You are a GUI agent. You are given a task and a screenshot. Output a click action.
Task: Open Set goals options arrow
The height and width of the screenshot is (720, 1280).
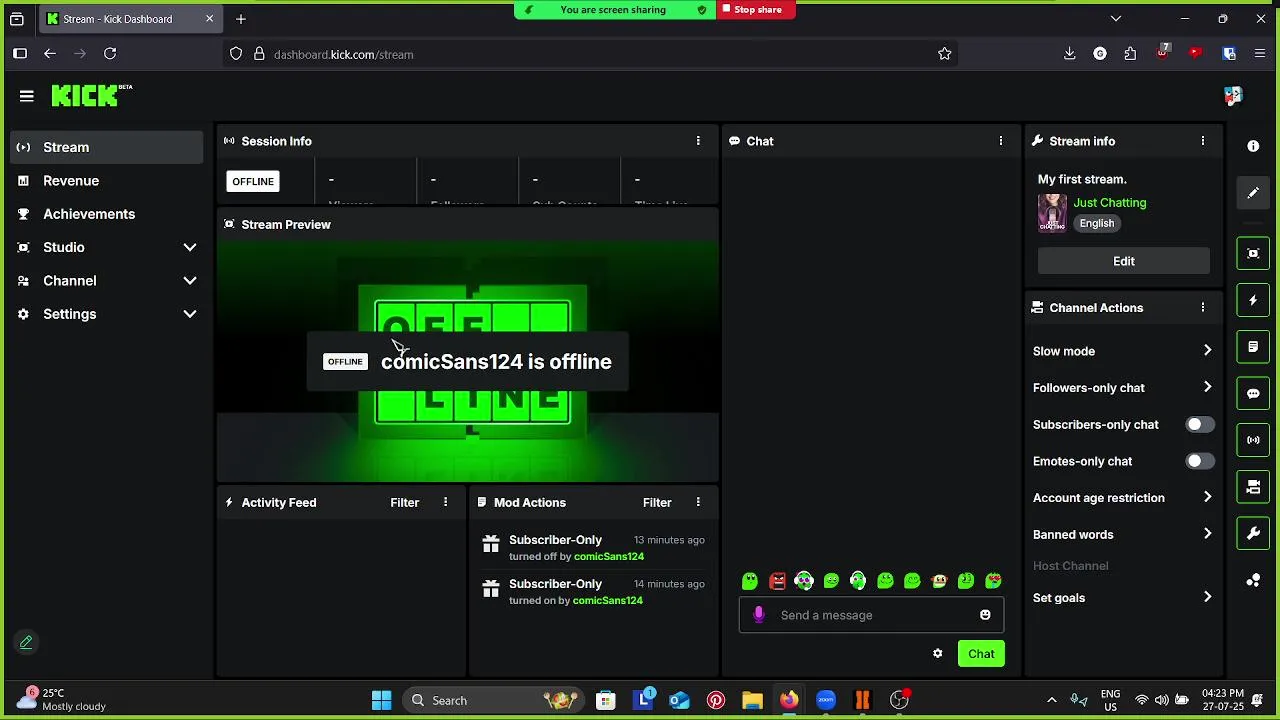point(1207,598)
